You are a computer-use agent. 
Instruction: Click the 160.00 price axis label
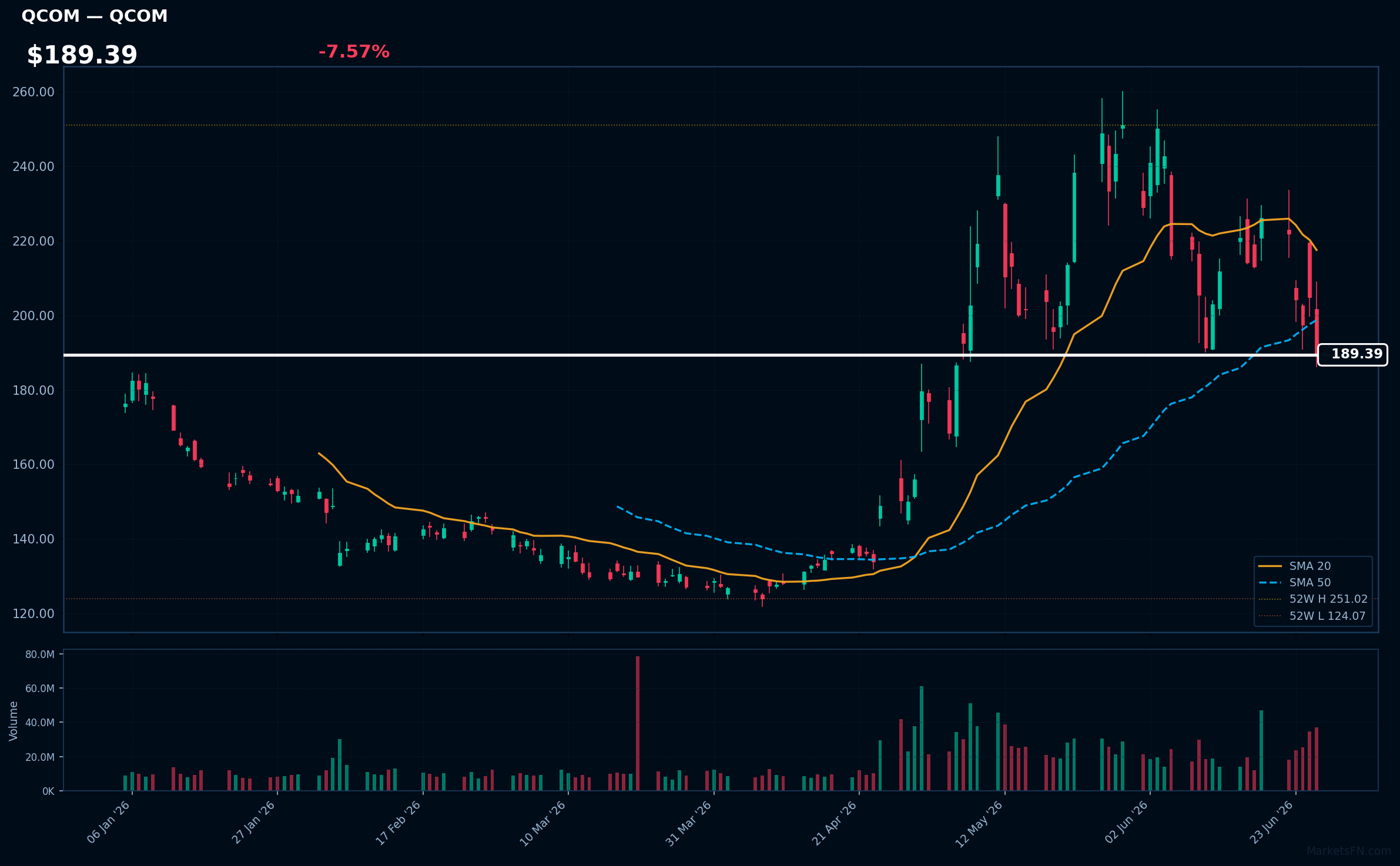(34, 465)
